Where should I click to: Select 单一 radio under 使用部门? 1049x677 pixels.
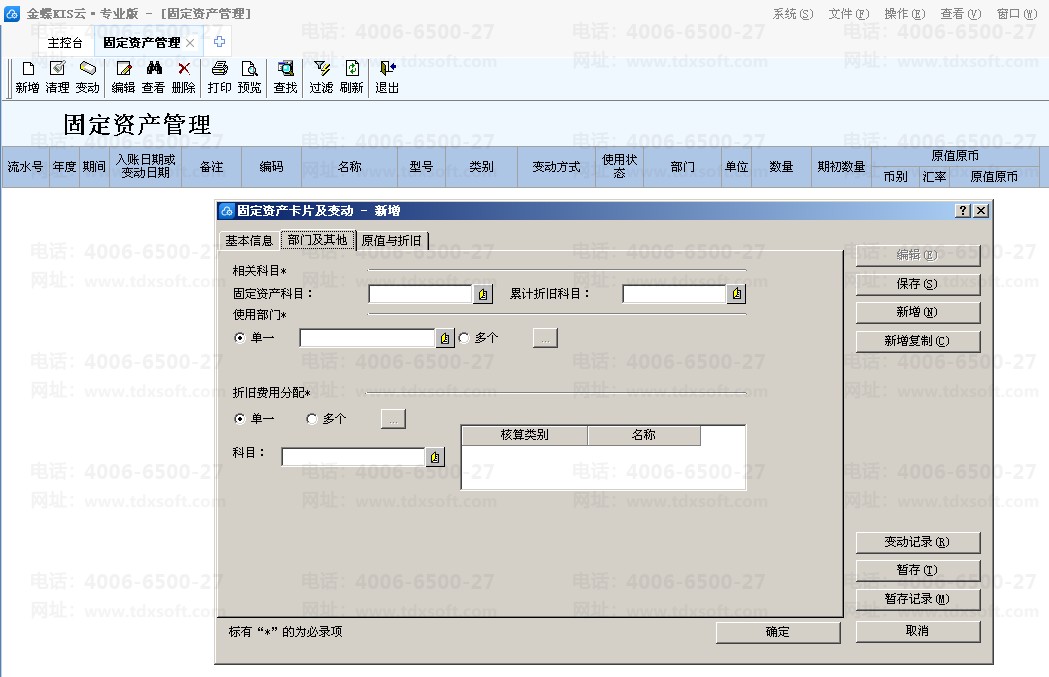tap(240, 338)
